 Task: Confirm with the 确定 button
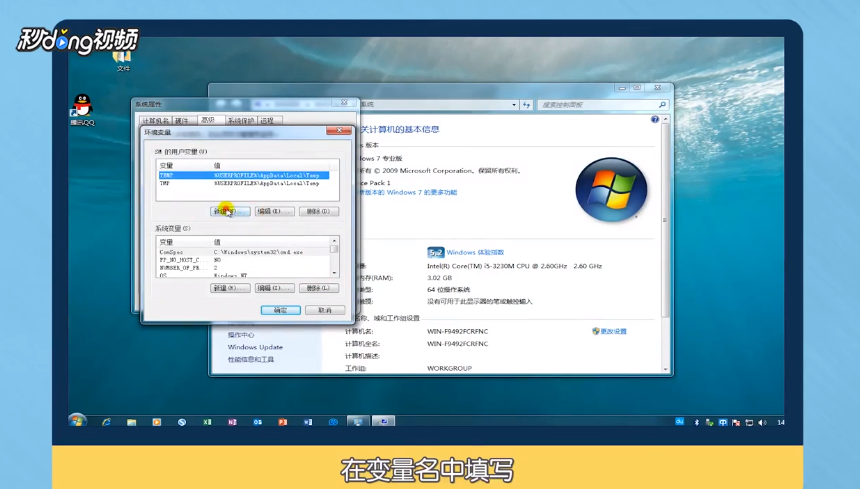click(280, 310)
